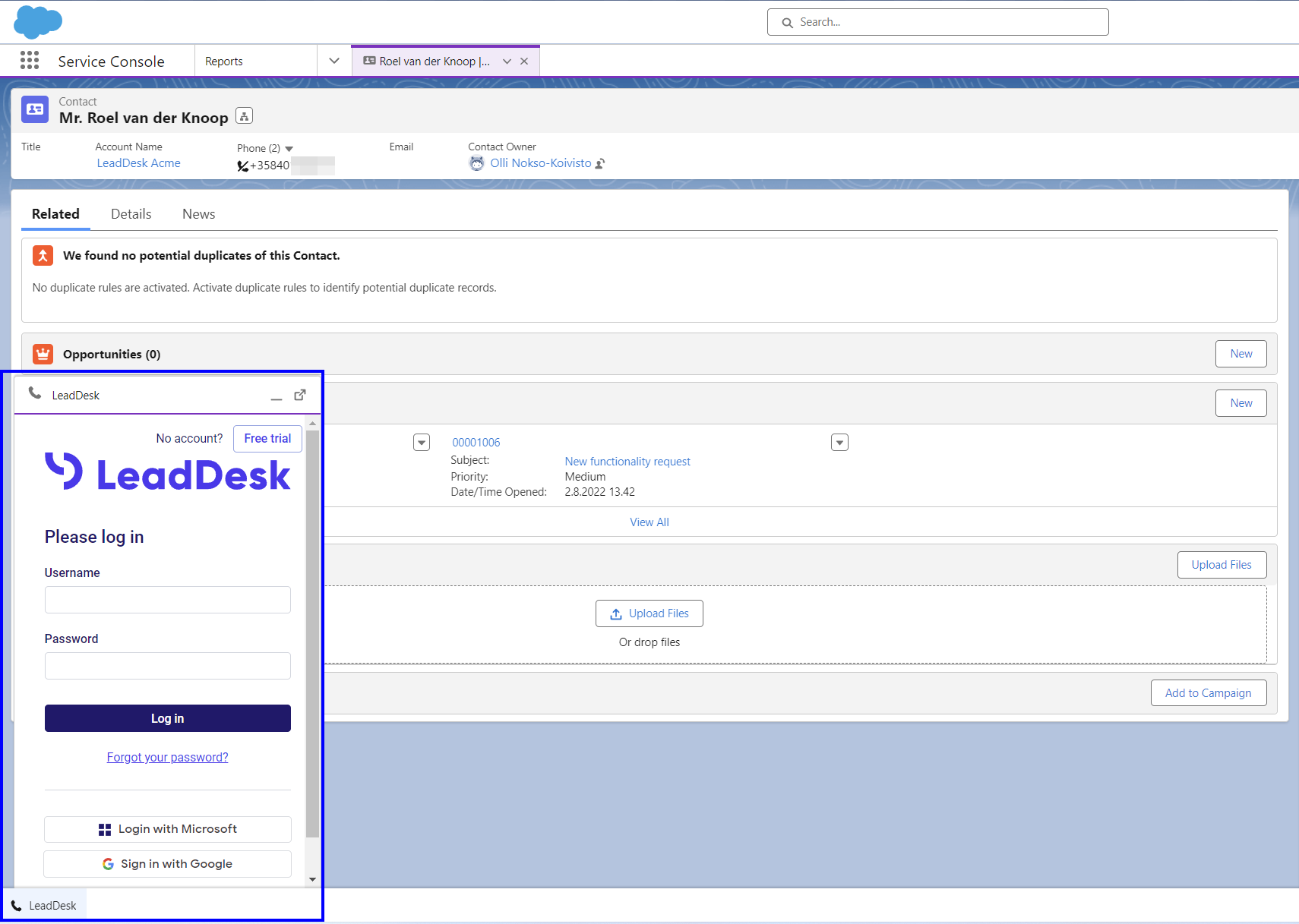
Task: Close the Roel van der Knoop tab
Action: click(x=524, y=61)
